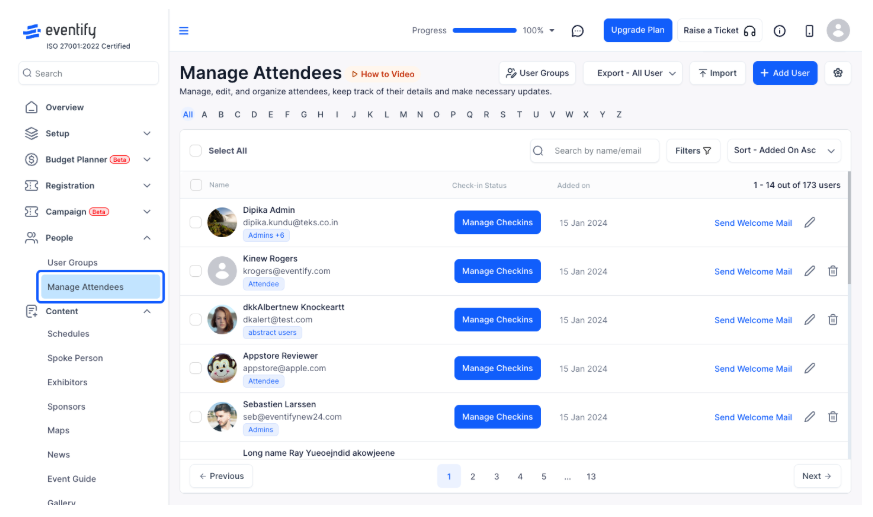Go to page 3 of attendees
873x517 pixels.
point(496,476)
